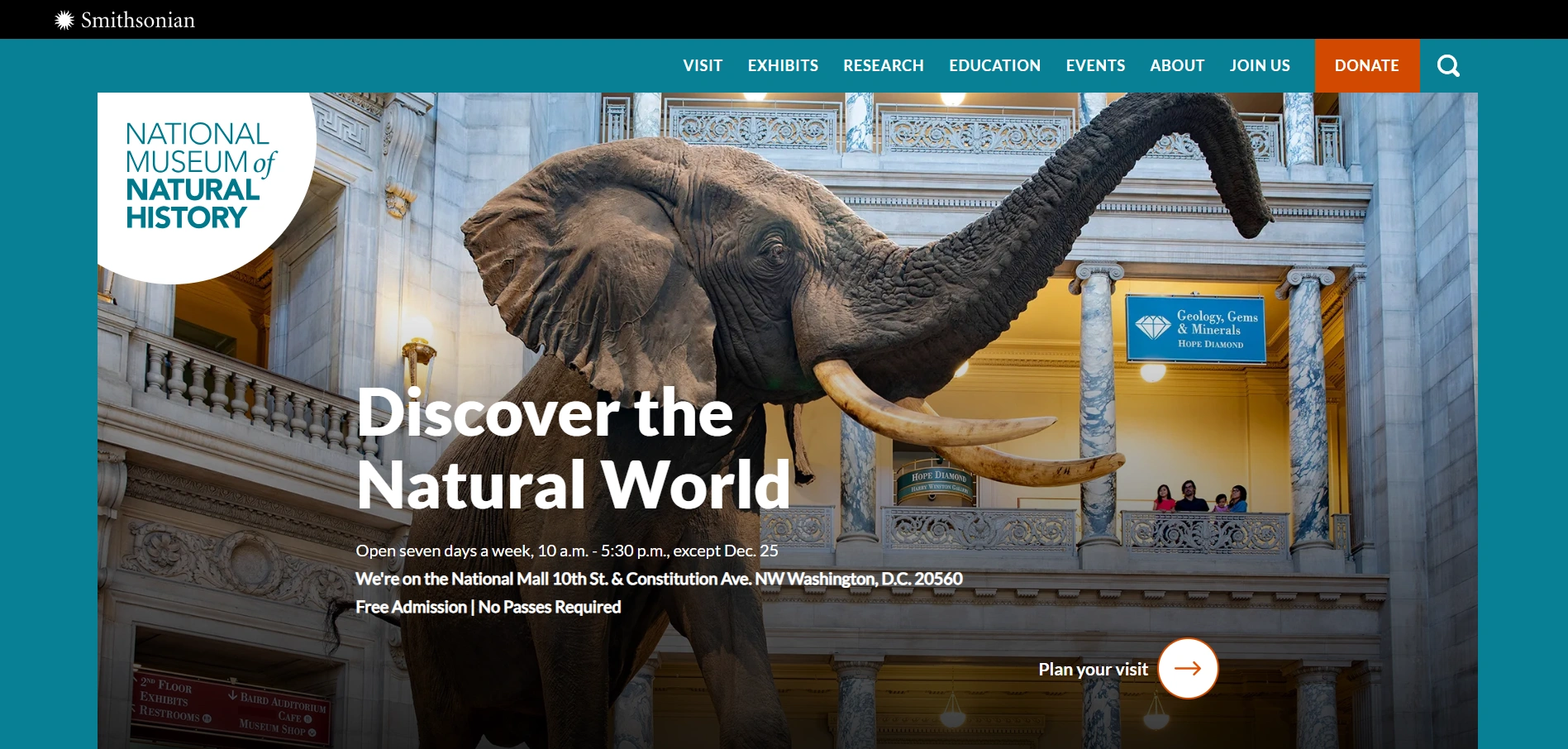The height and width of the screenshot is (749, 1568).
Task: Click Free Admission No Passes Required link
Action: tap(488, 607)
